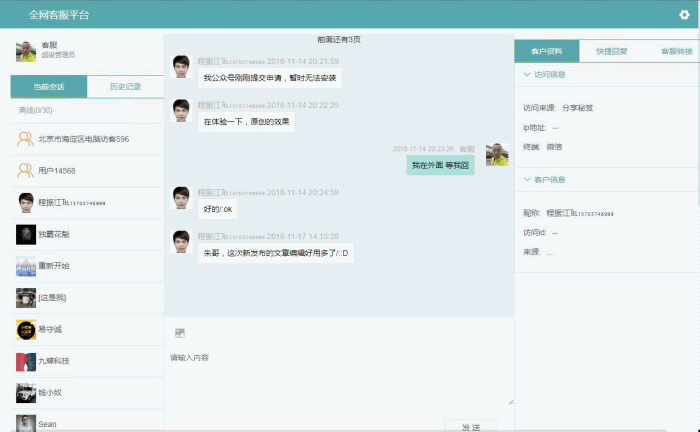Viewport: 700px width, 432px height.
Task: Click the 全网客服平台 title
Action: 59,15
